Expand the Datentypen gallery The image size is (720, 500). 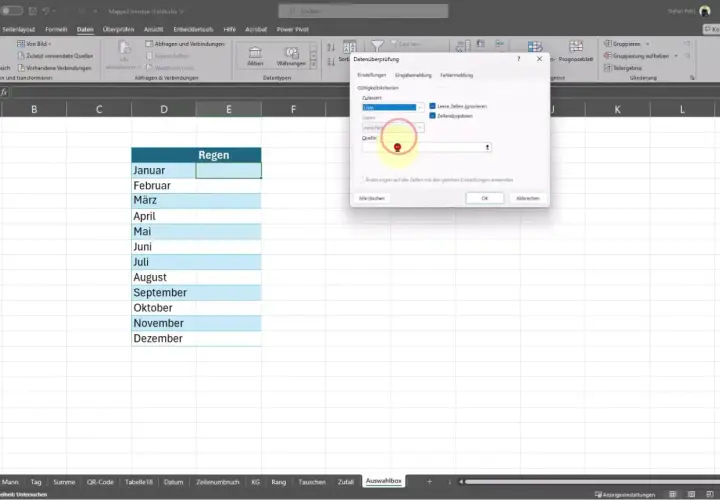[x=314, y=65]
